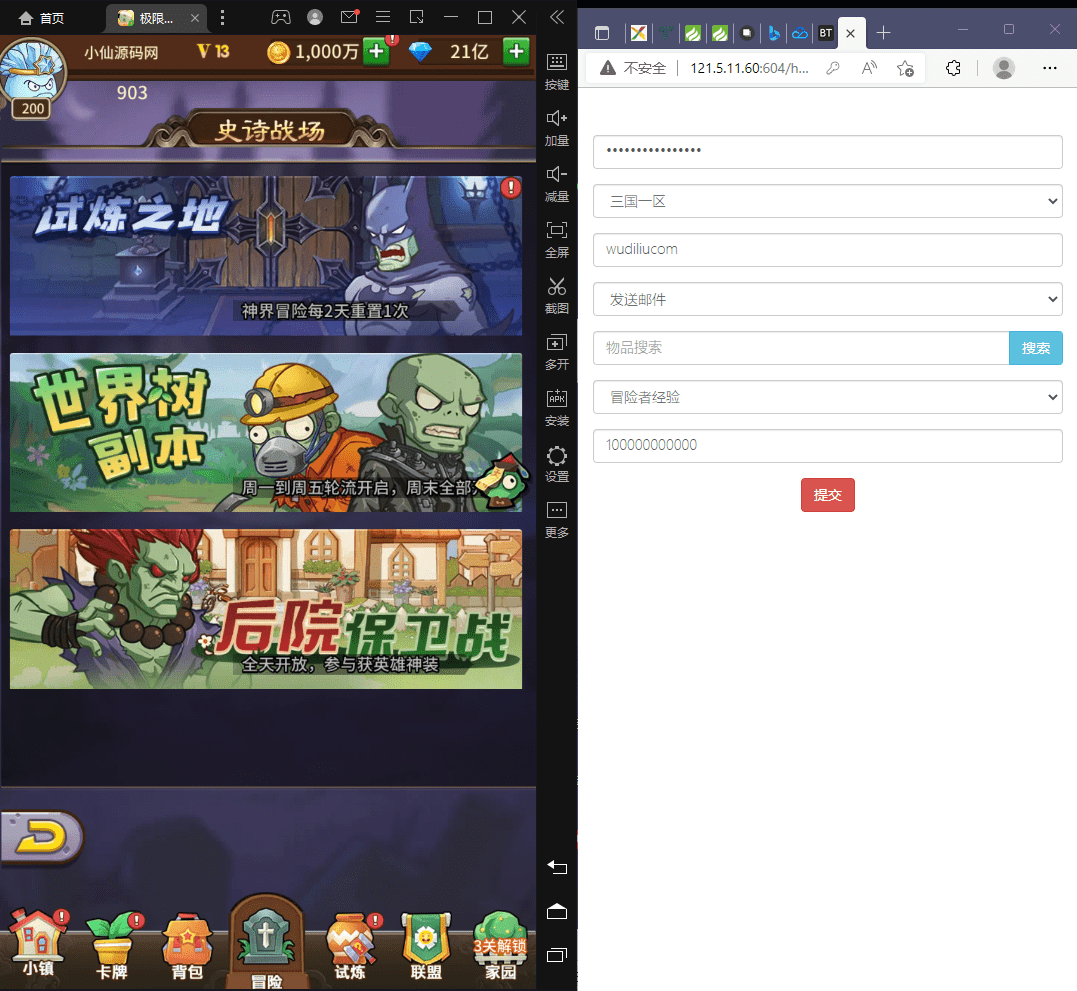Switch to the blue cloud browser tab
This screenshot has height=991, width=1077.
[x=800, y=33]
